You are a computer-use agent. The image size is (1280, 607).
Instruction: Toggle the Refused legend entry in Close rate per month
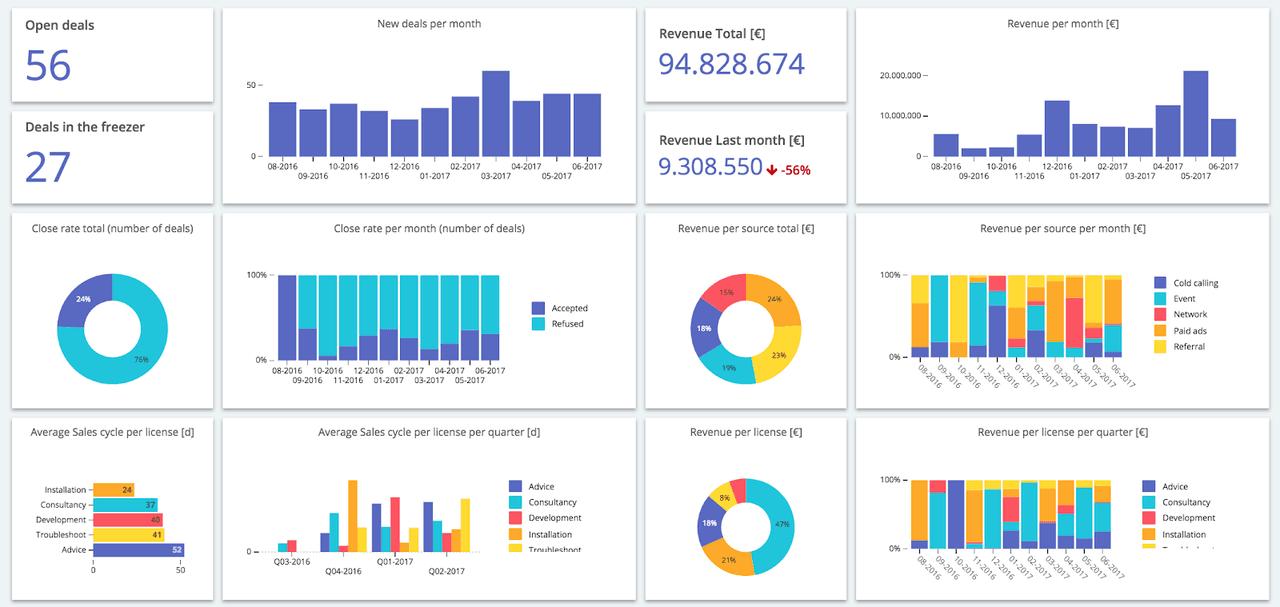point(567,324)
